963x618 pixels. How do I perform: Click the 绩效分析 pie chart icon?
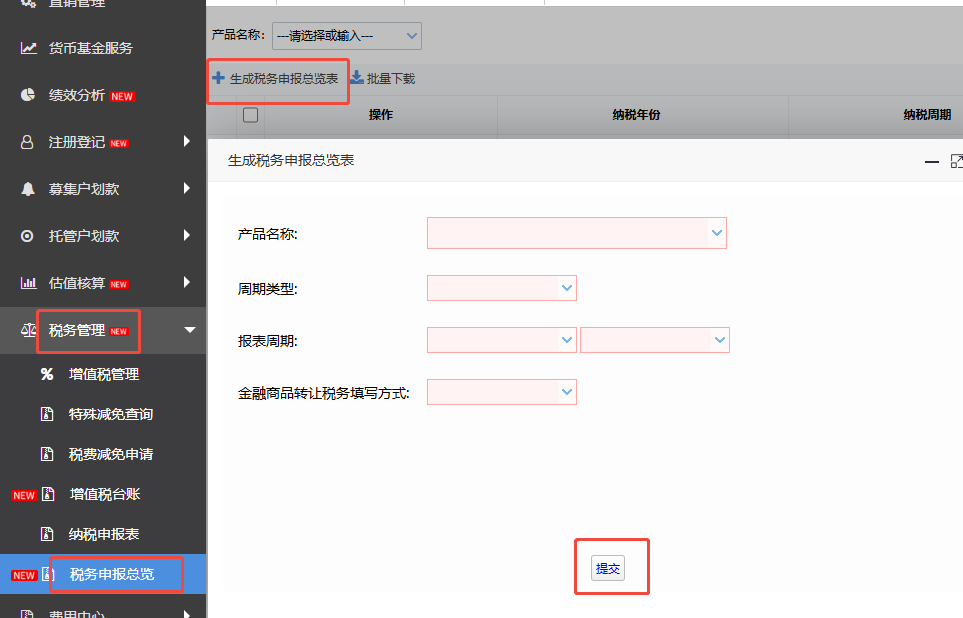coord(28,95)
